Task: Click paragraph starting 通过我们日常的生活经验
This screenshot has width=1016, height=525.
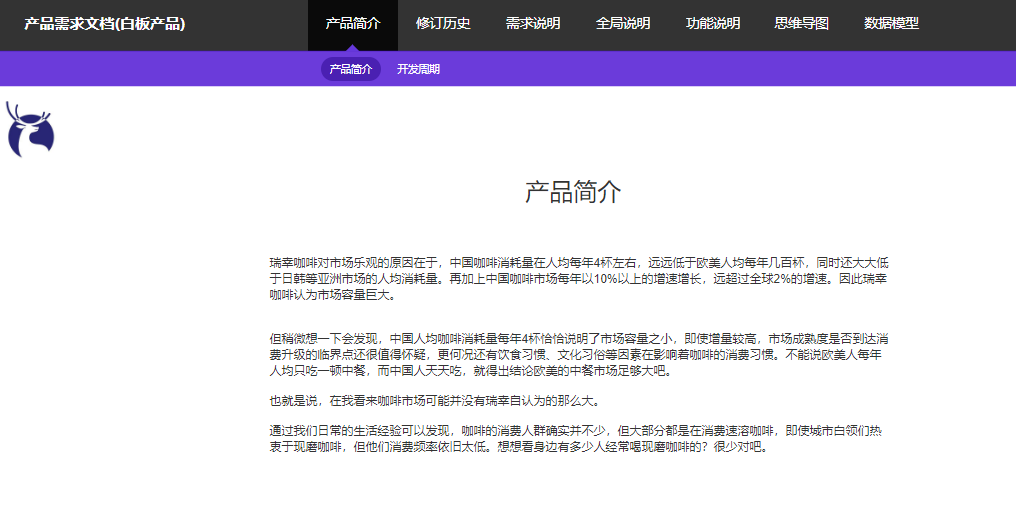Action: (x=576, y=439)
